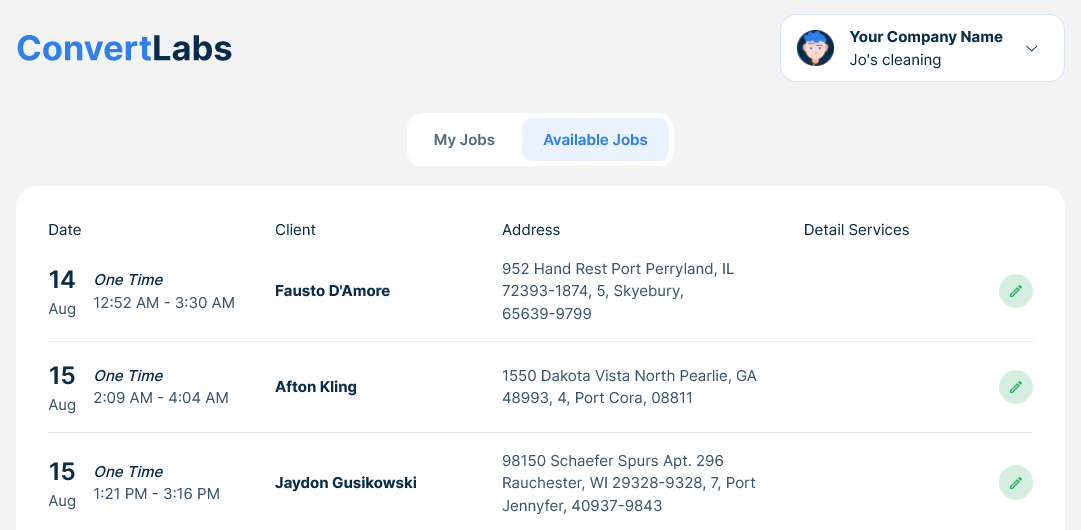This screenshot has height=530, width=1081.
Task: Switch to the My Jobs tab
Action: tap(464, 140)
